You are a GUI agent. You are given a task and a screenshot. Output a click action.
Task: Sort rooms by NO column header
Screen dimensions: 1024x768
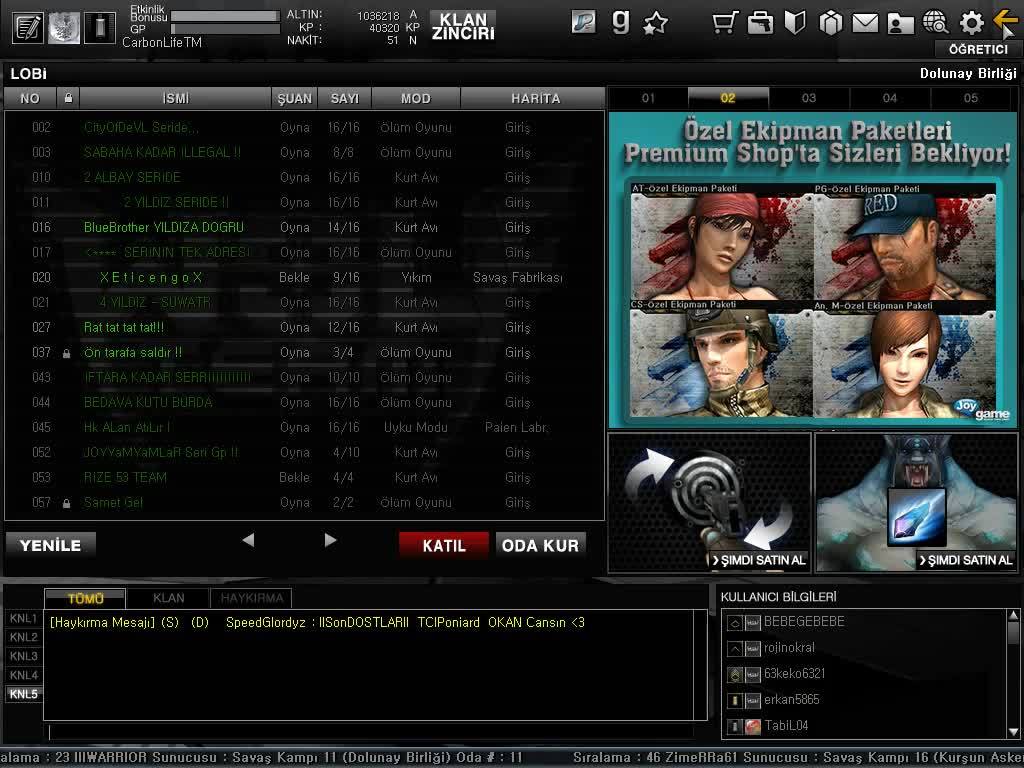click(x=29, y=99)
